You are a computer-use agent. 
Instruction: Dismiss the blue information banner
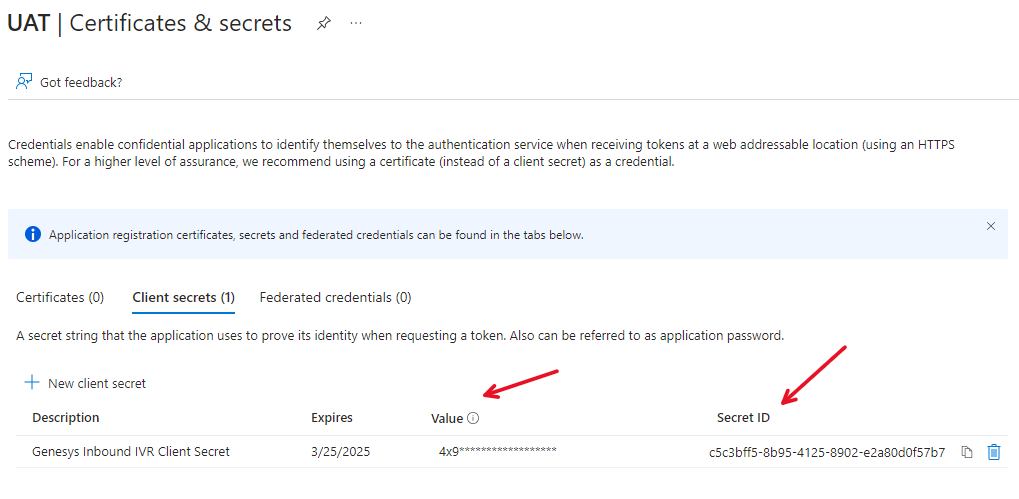tap(991, 226)
